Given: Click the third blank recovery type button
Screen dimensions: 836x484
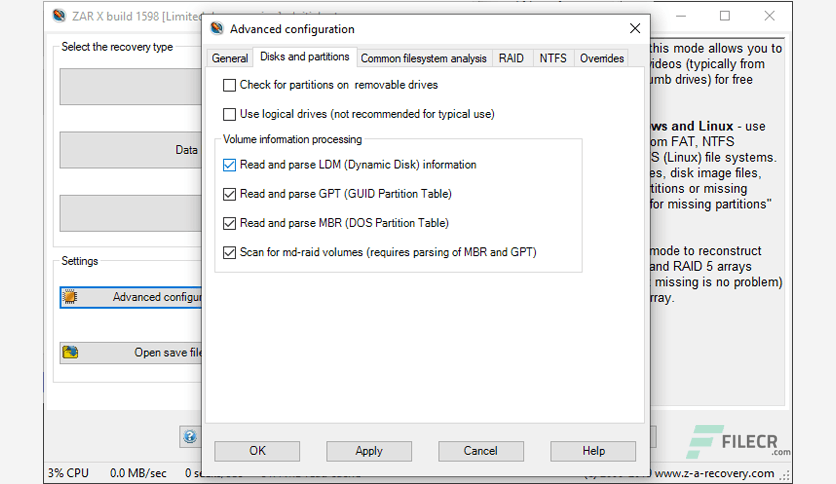Looking at the screenshot, I should coord(131,213).
